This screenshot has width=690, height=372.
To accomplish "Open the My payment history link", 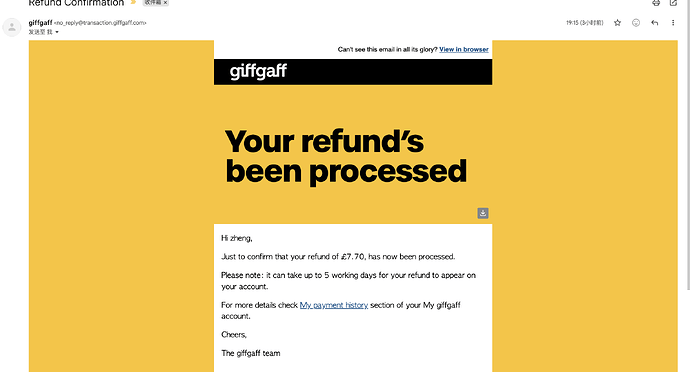I will point(334,305).
